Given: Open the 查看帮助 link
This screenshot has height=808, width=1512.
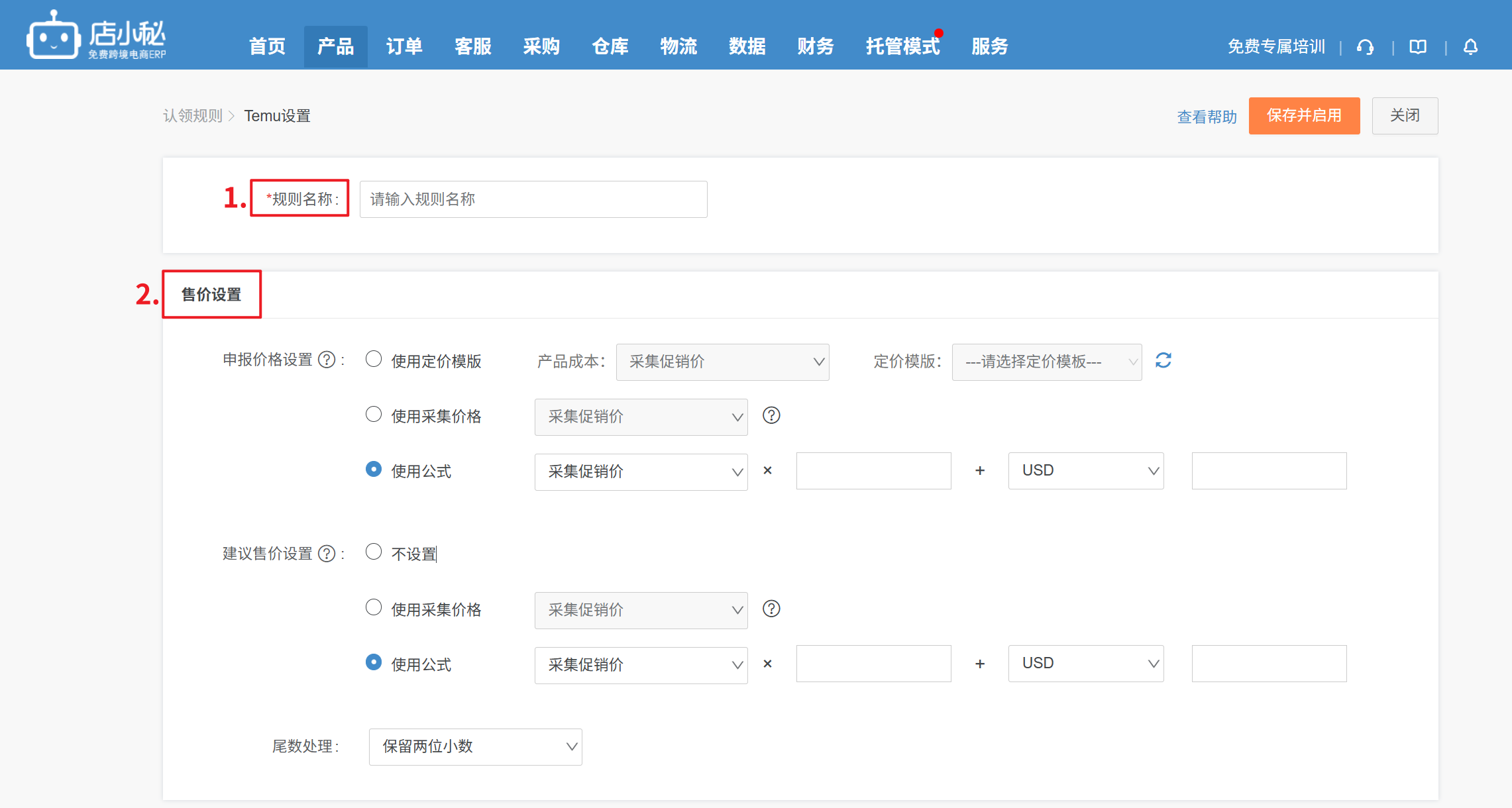Looking at the screenshot, I should click(1207, 117).
